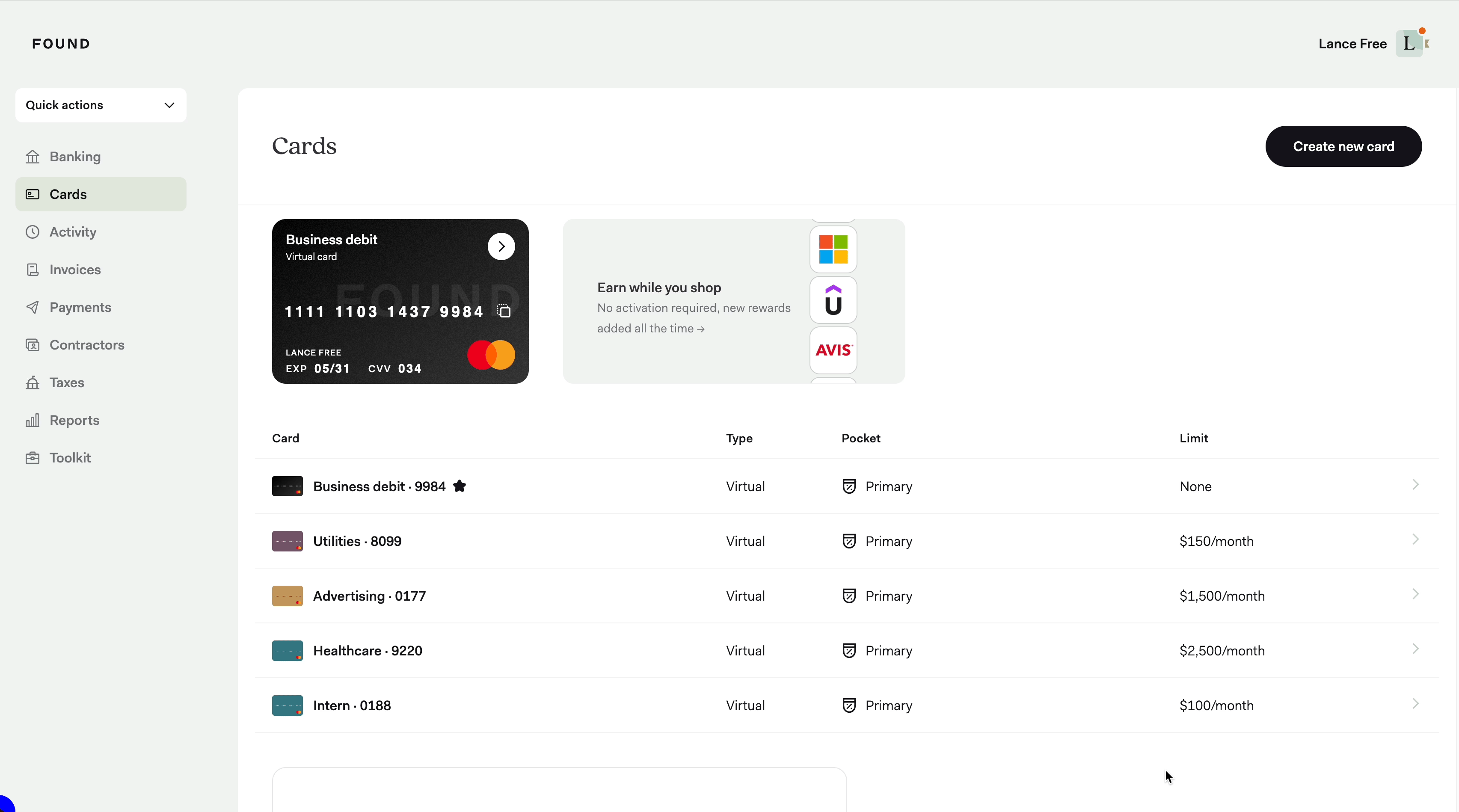This screenshot has width=1459, height=812.
Task: Click the star icon beside Business debit 9984
Action: click(x=460, y=486)
